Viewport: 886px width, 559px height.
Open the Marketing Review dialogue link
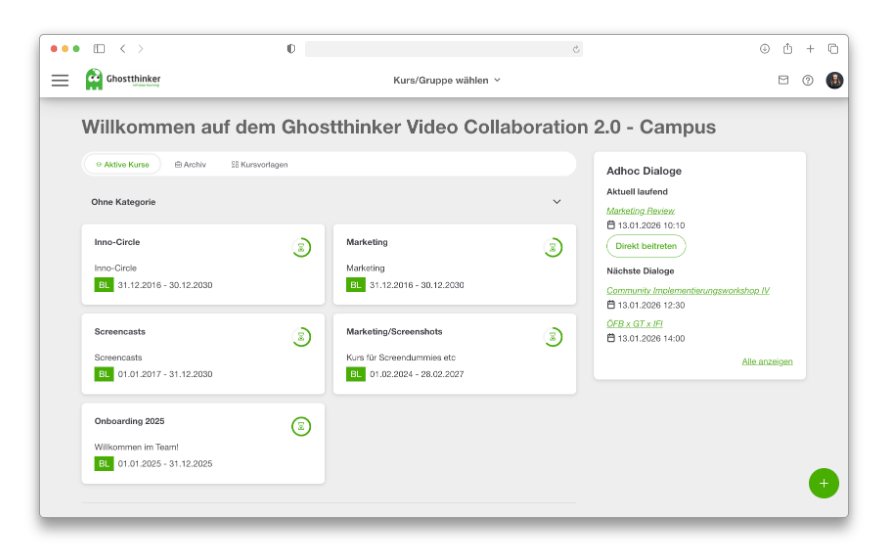click(640, 211)
